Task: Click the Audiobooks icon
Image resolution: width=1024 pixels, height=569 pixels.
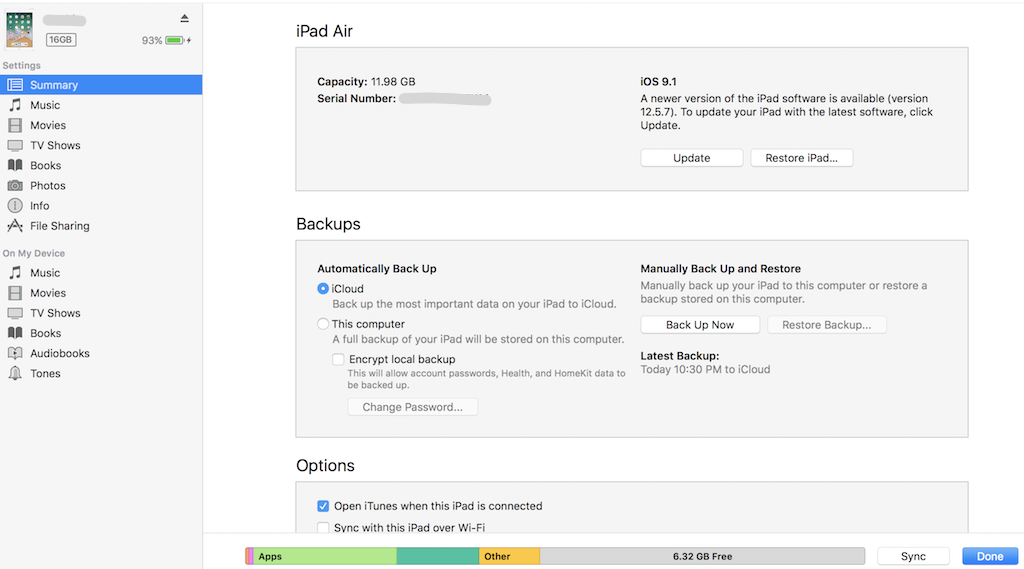Action: (15, 353)
